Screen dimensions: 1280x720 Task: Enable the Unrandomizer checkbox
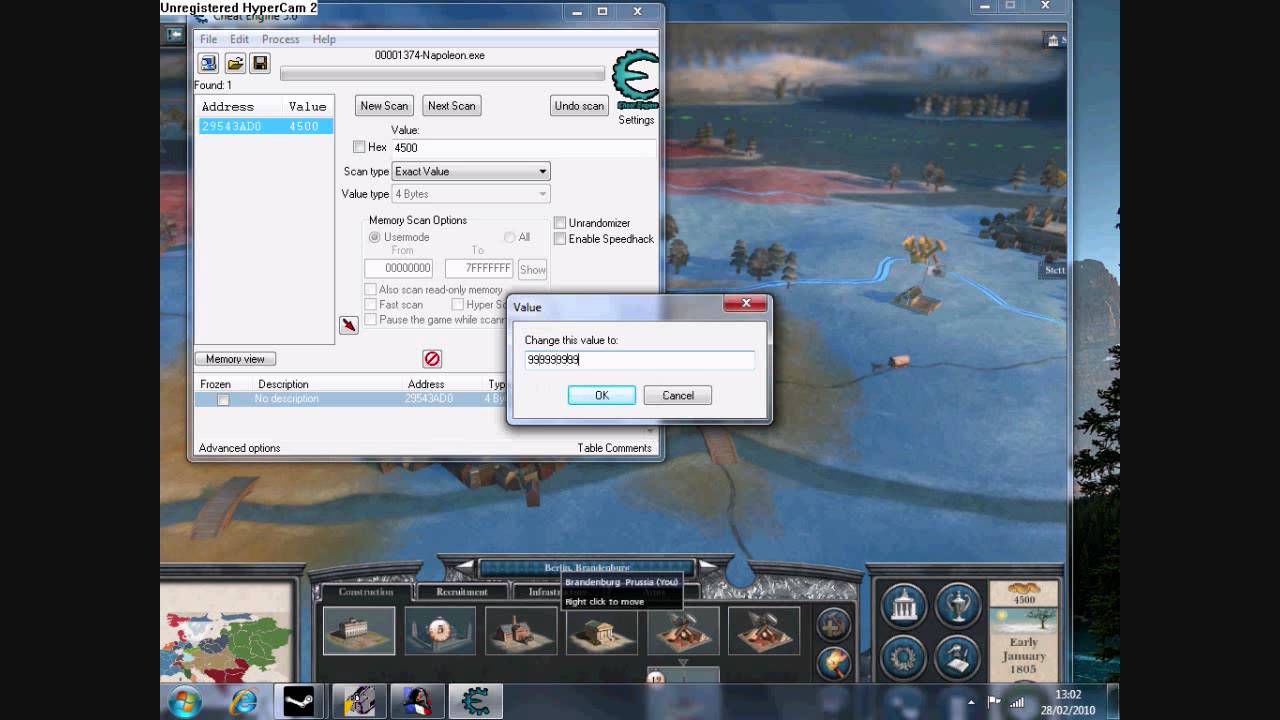tap(560, 223)
